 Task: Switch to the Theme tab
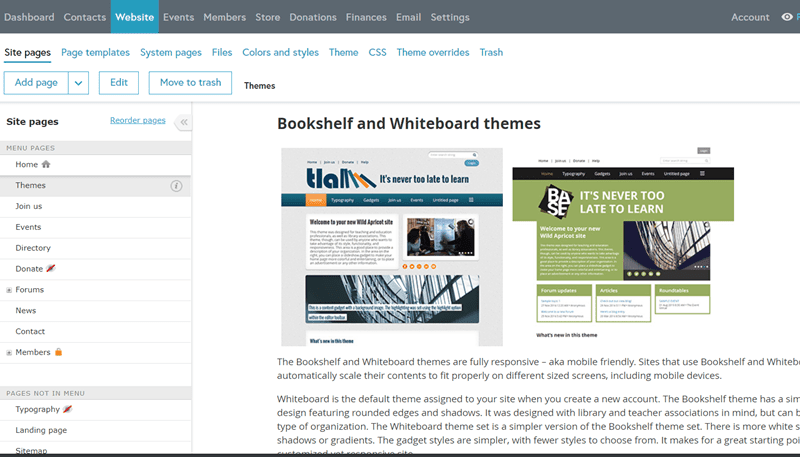[343, 53]
